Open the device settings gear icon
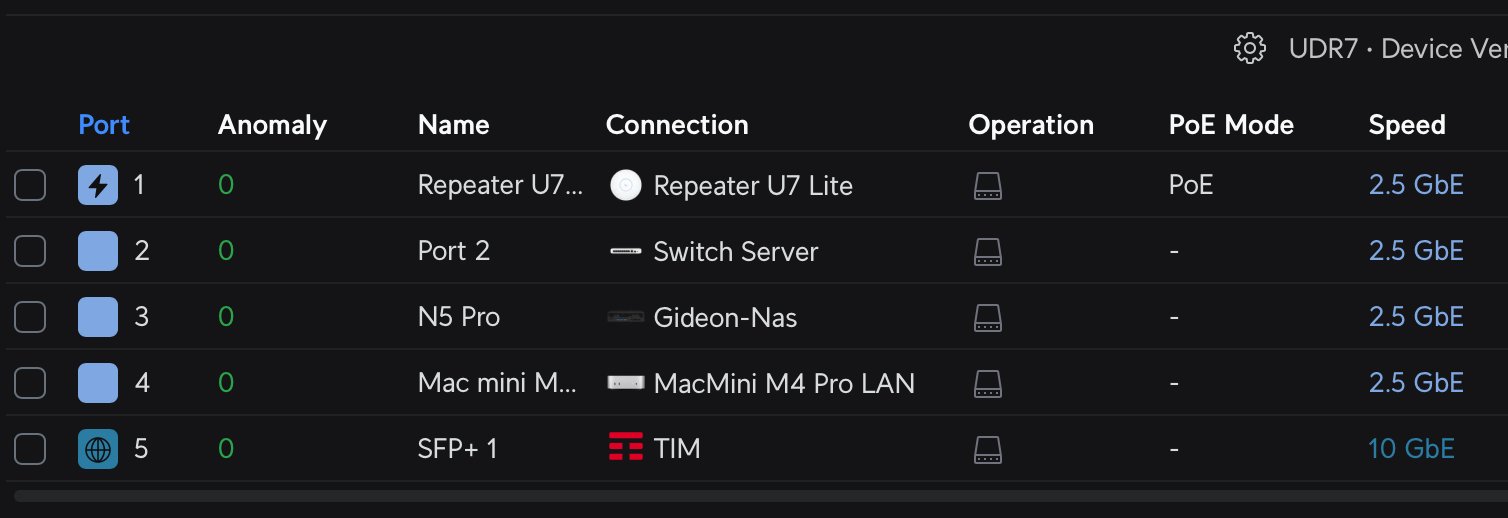Screen dimensions: 1508x518 [x=1250, y=49]
